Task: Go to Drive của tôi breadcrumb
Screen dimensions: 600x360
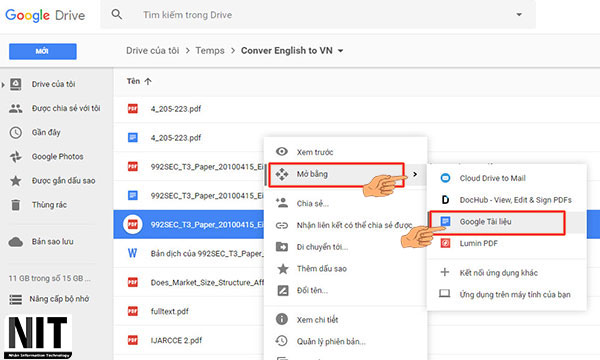Action: click(152, 50)
